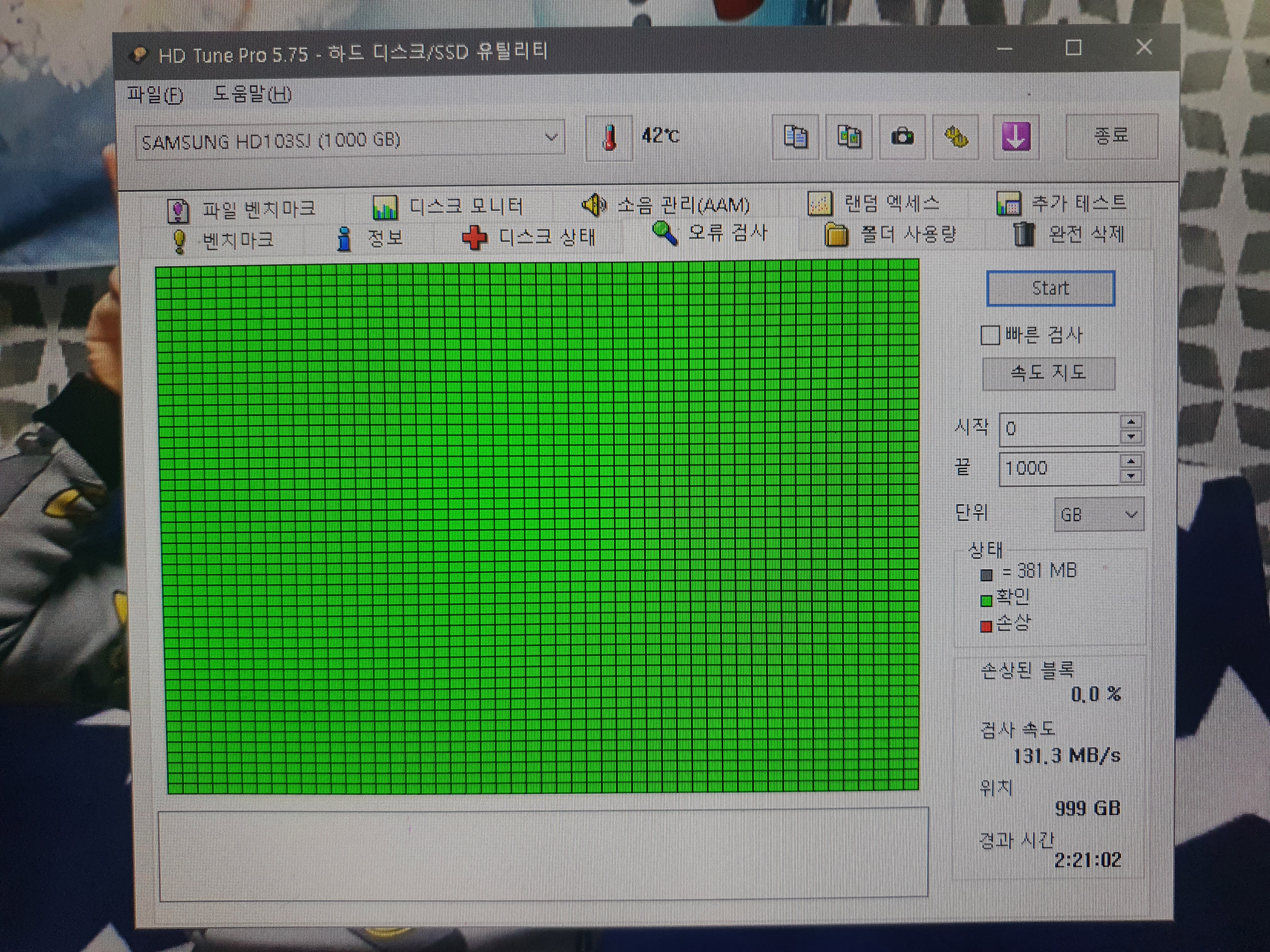Click the purple down-arrow tray icon

(1016, 137)
